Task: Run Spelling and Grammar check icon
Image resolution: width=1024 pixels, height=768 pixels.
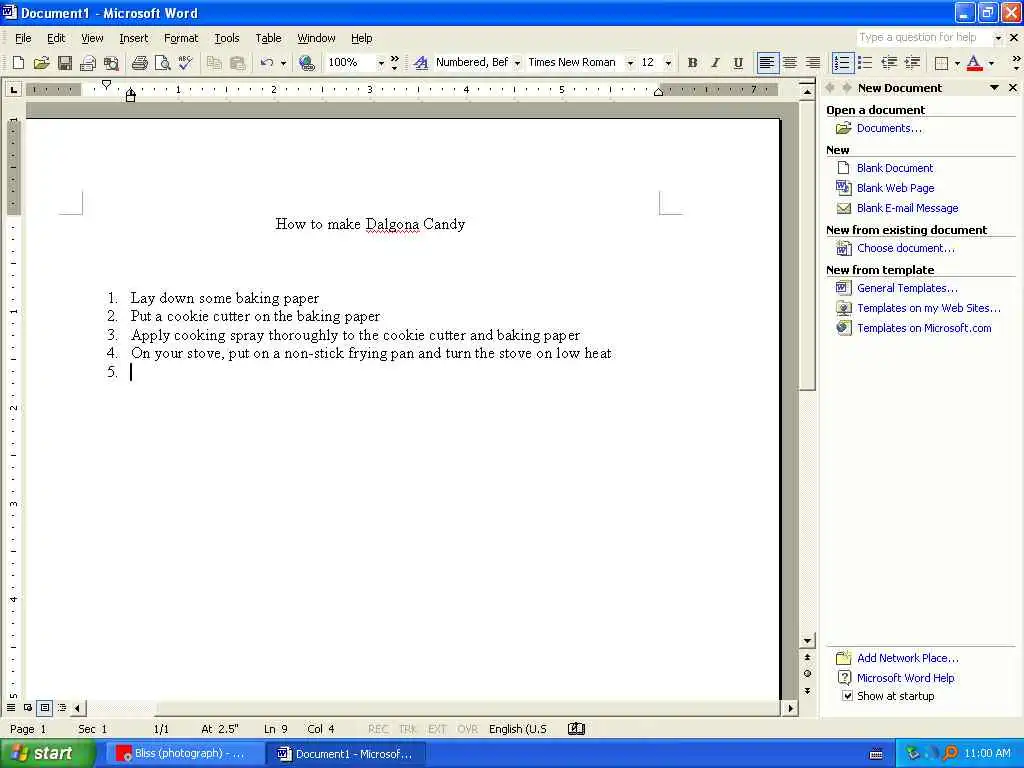Action: click(185, 63)
